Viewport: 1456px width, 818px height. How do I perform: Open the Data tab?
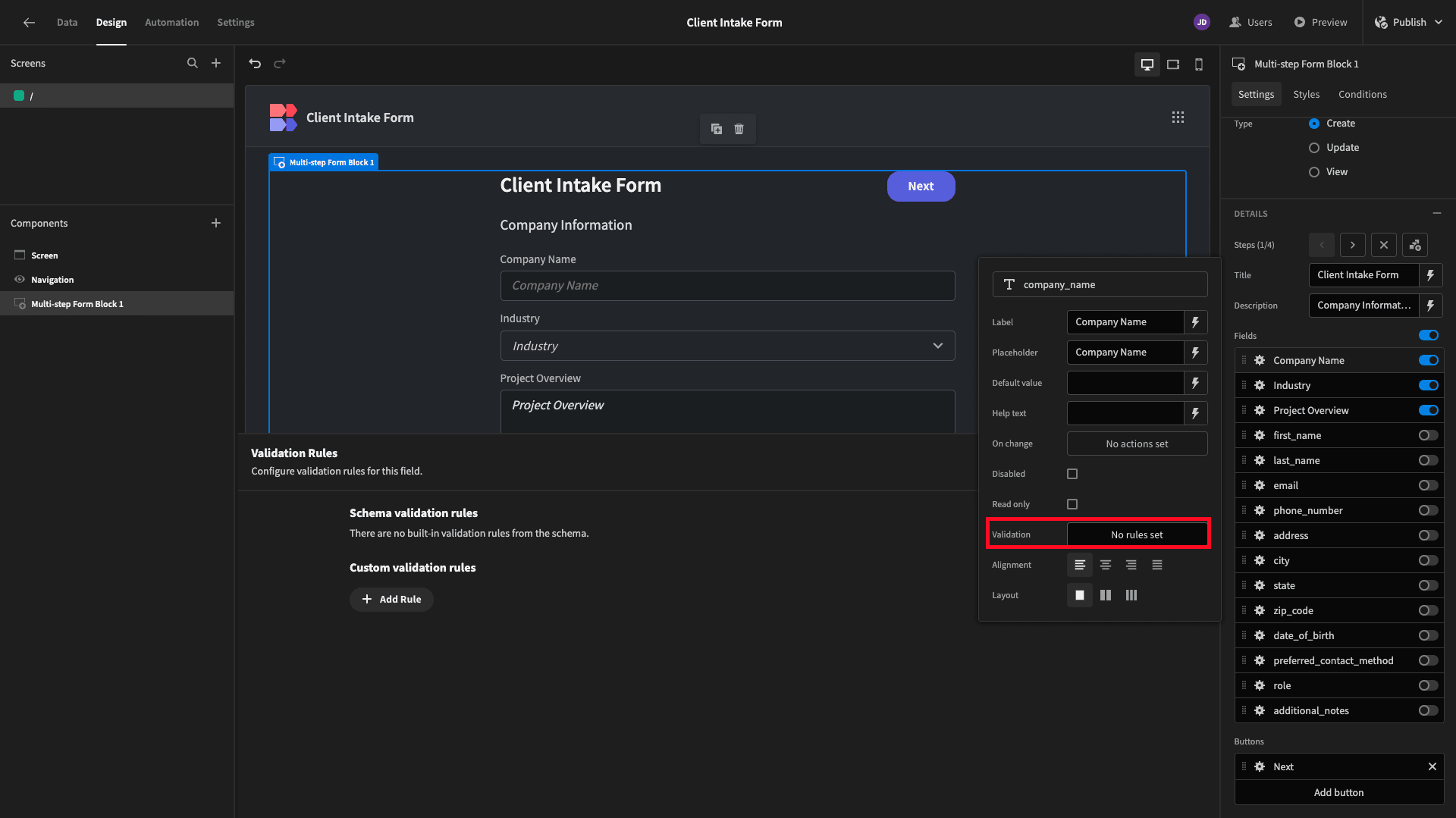67,23
